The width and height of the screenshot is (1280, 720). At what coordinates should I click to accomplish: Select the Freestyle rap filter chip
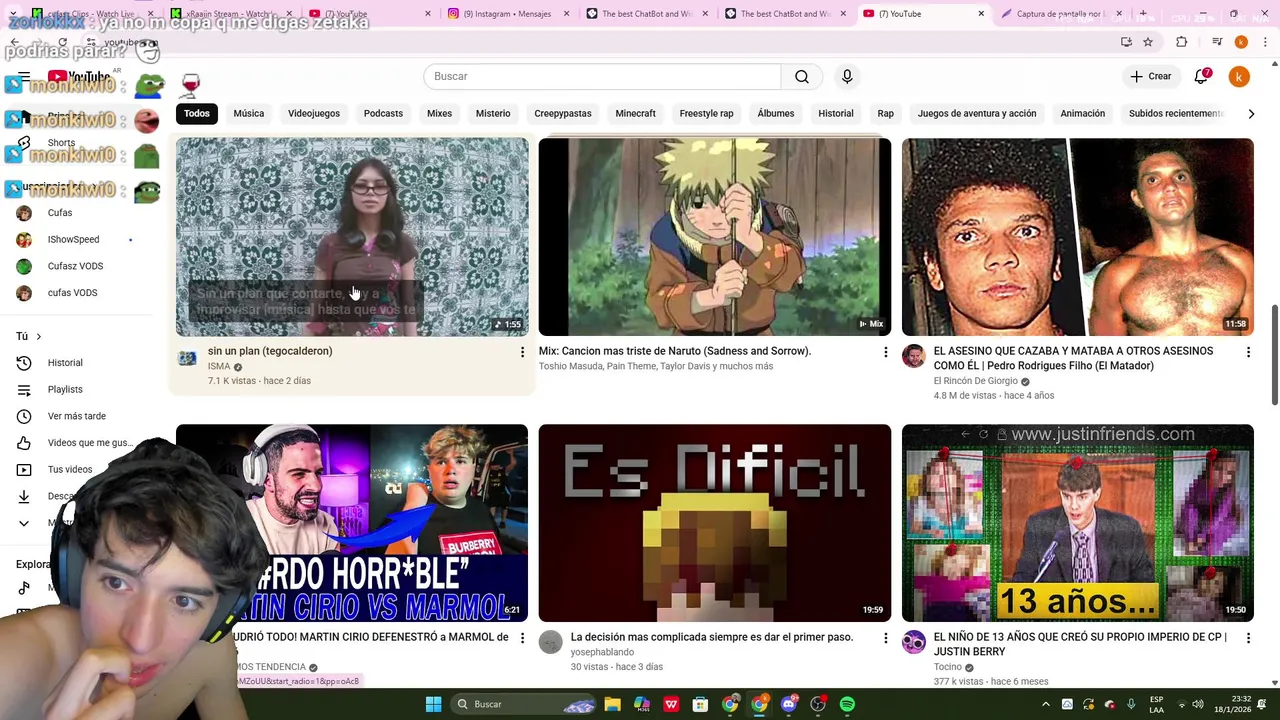coord(706,114)
